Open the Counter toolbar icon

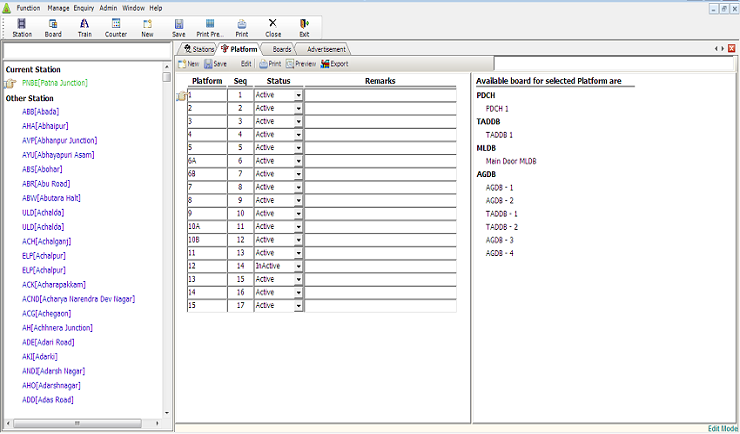(x=116, y=26)
